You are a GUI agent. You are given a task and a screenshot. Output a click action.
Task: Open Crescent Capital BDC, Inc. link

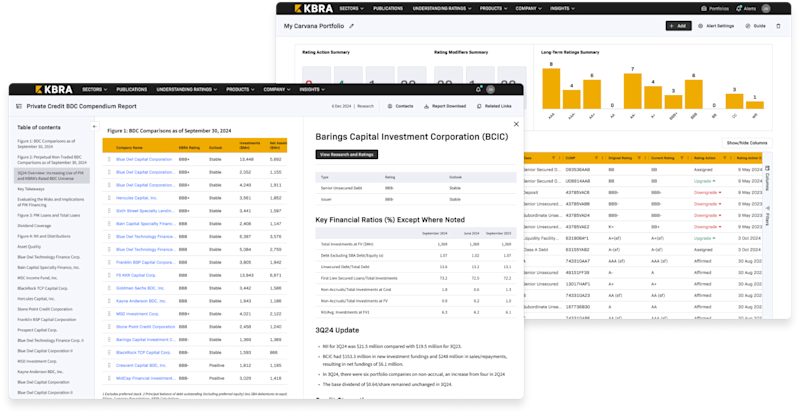coord(141,365)
